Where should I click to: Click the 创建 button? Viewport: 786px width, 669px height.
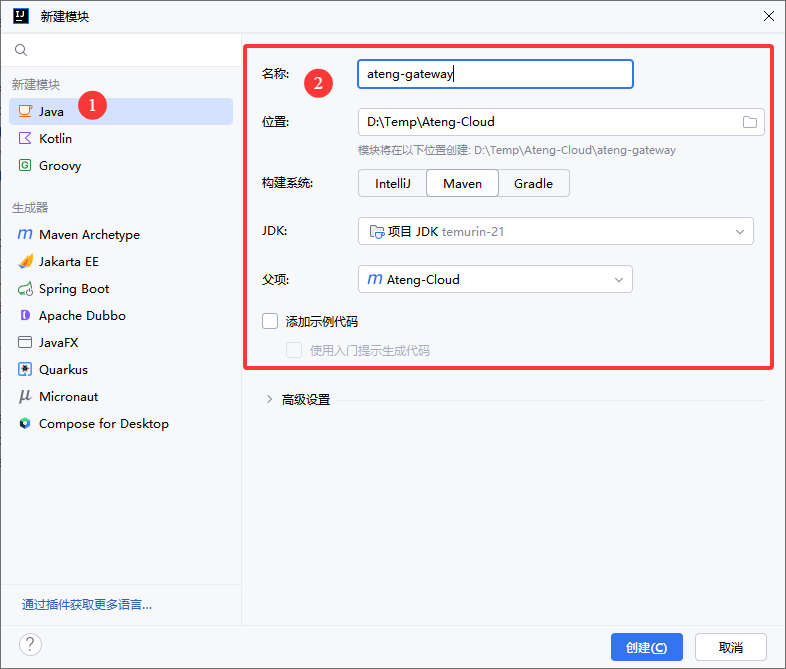(646, 647)
